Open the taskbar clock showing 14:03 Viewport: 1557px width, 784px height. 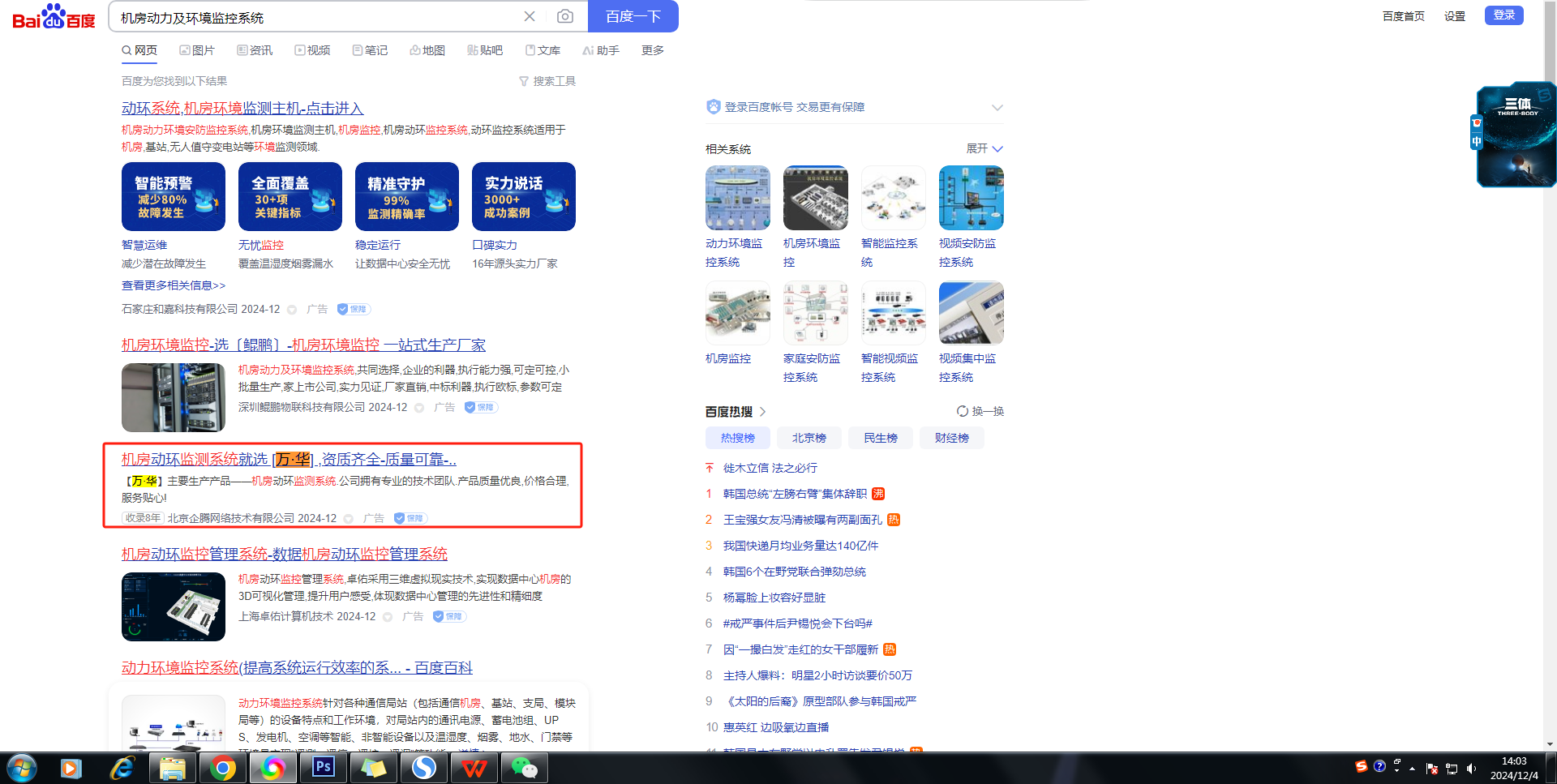pos(1514,769)
